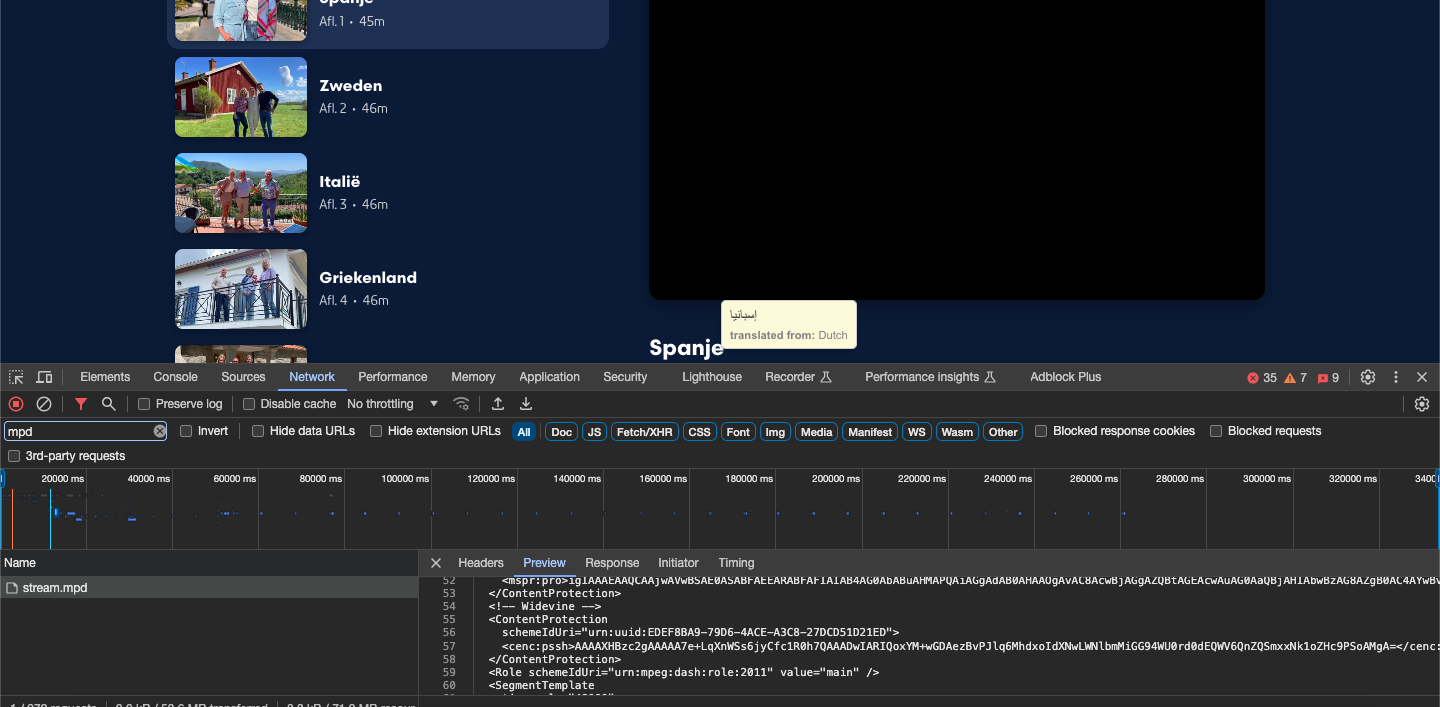This screenshot has height=707, width=1440.
Task: Activate the inspect element picker icon
Action: [16, 377]
